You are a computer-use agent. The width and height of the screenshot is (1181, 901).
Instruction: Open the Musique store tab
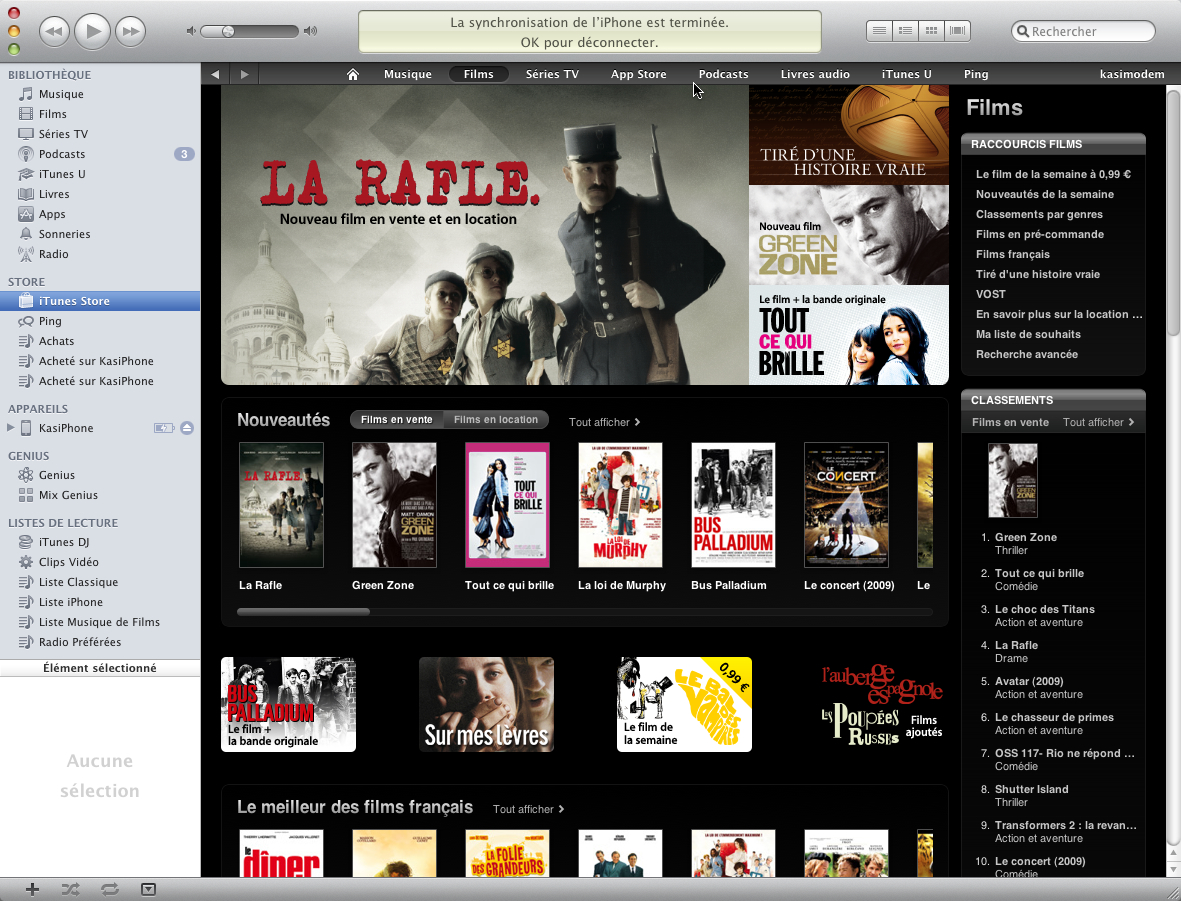click(x=407, y=74)
